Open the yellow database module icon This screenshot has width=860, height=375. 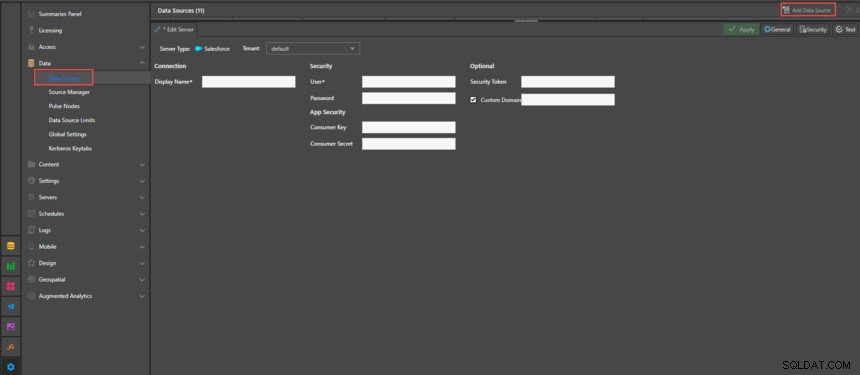click(10, 246)
